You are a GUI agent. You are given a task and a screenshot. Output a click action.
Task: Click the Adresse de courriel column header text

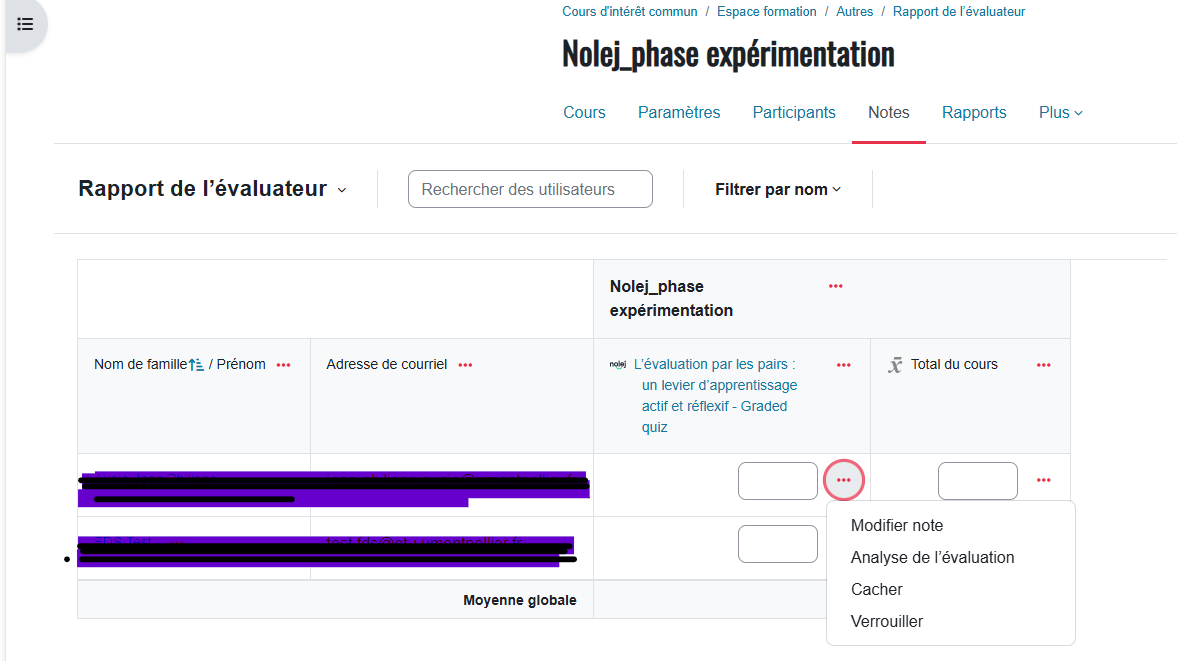(387, 365)
